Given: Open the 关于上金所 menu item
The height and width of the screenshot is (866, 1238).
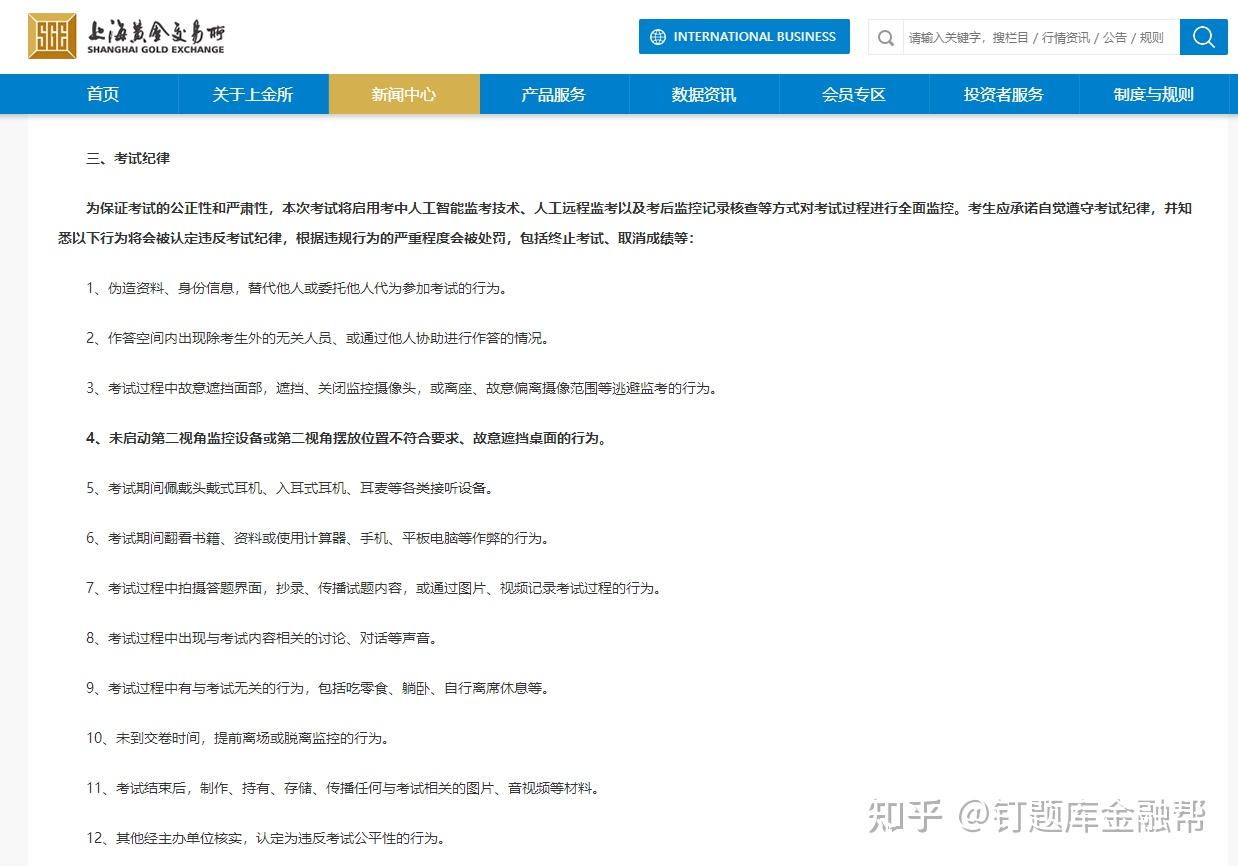Looking at the screenshot, I should coord(253,93).
